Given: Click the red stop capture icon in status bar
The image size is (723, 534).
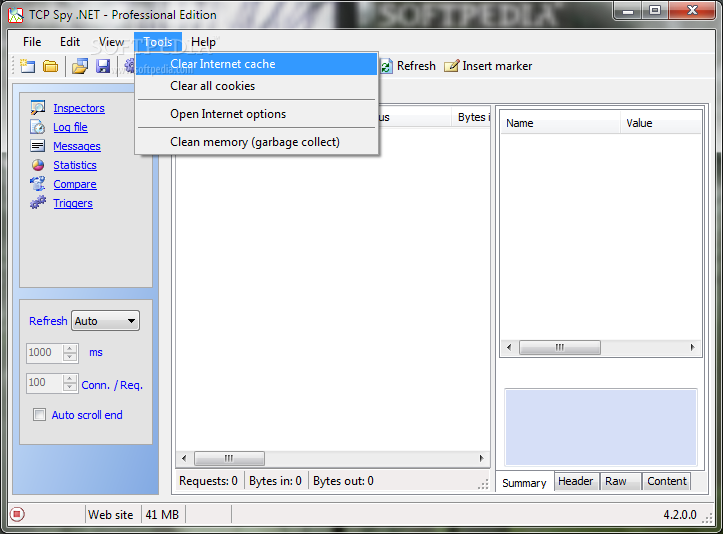Looking at the screenshot, I should pos(17,514).
